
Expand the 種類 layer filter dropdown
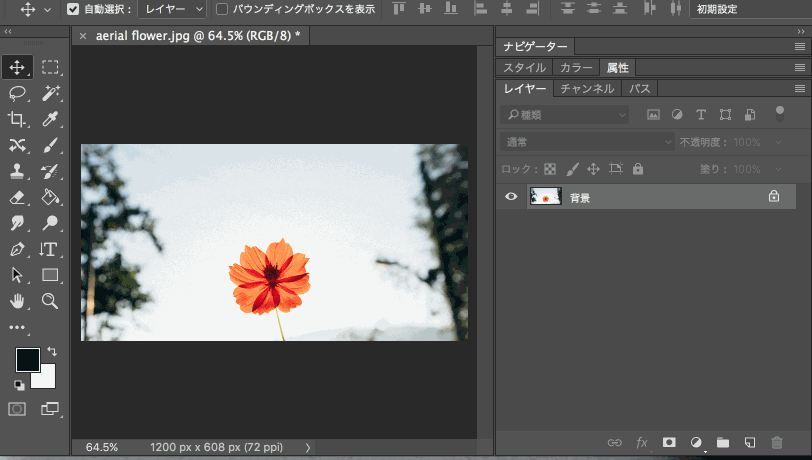[565, 115]
